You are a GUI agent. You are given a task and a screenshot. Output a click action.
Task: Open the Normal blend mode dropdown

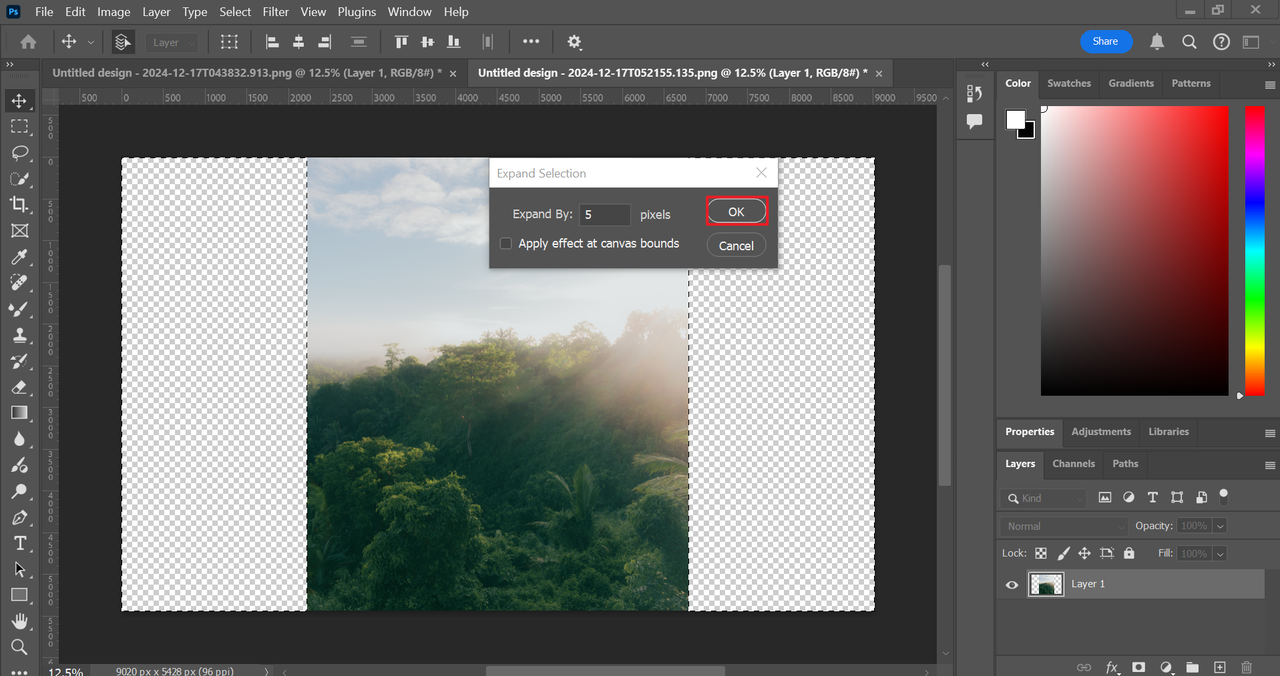click(1063, 526)
